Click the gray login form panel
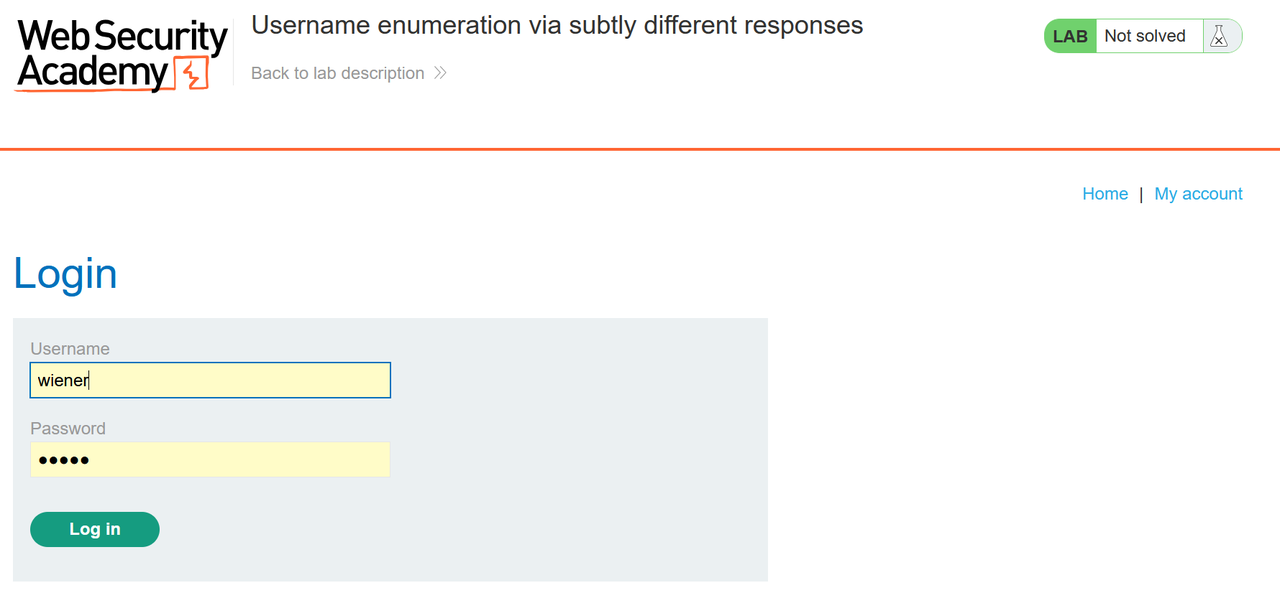 580,448
